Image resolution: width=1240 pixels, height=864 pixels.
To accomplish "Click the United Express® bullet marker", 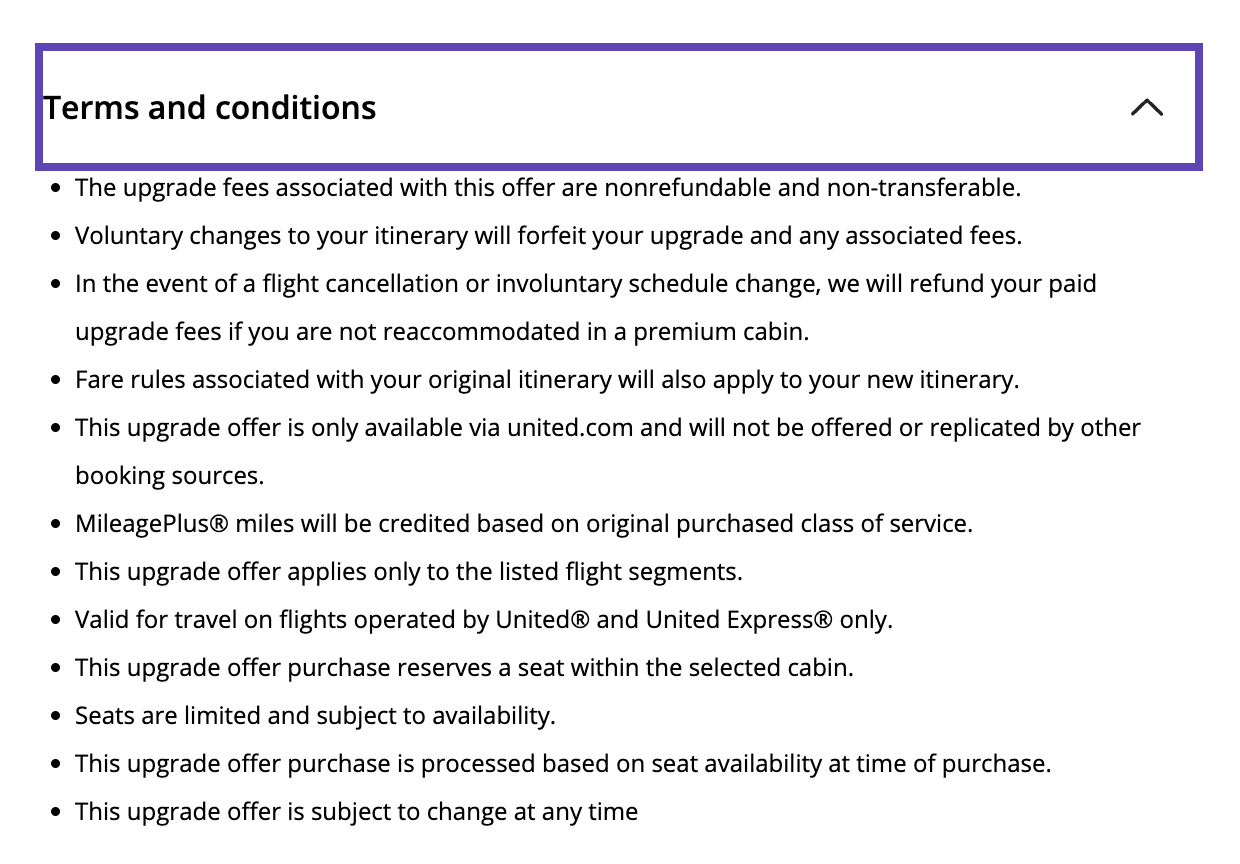I will (55, 619).
